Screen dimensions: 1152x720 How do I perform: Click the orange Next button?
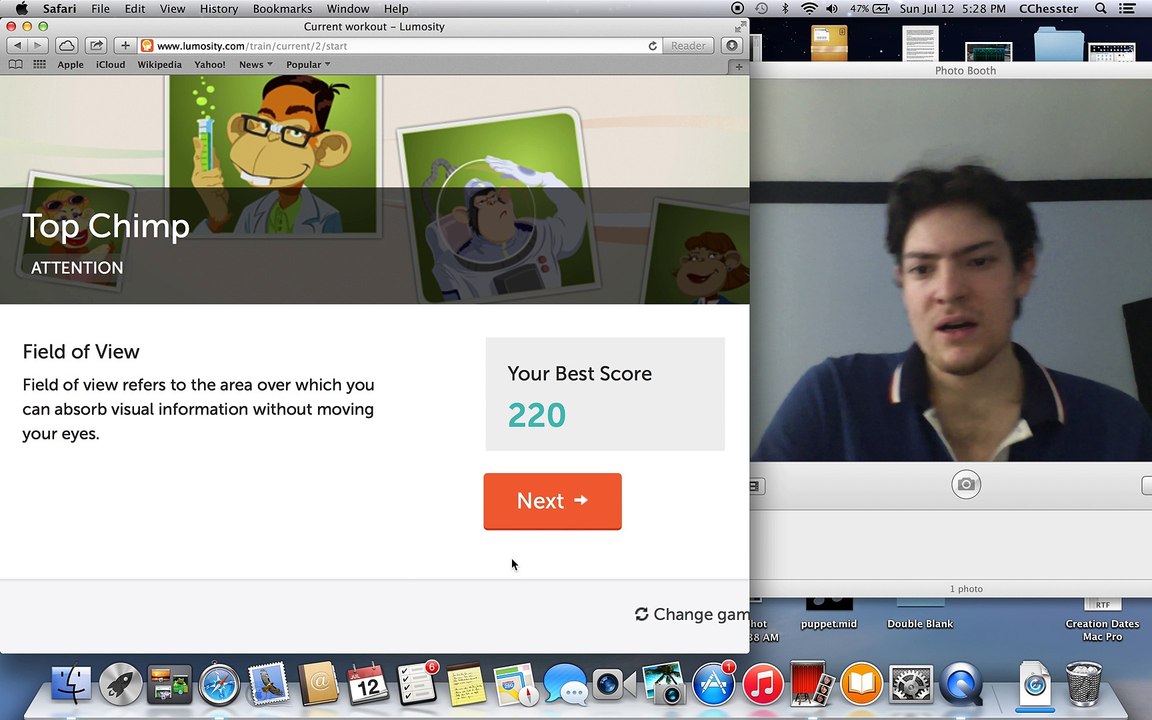click(552, 501)
